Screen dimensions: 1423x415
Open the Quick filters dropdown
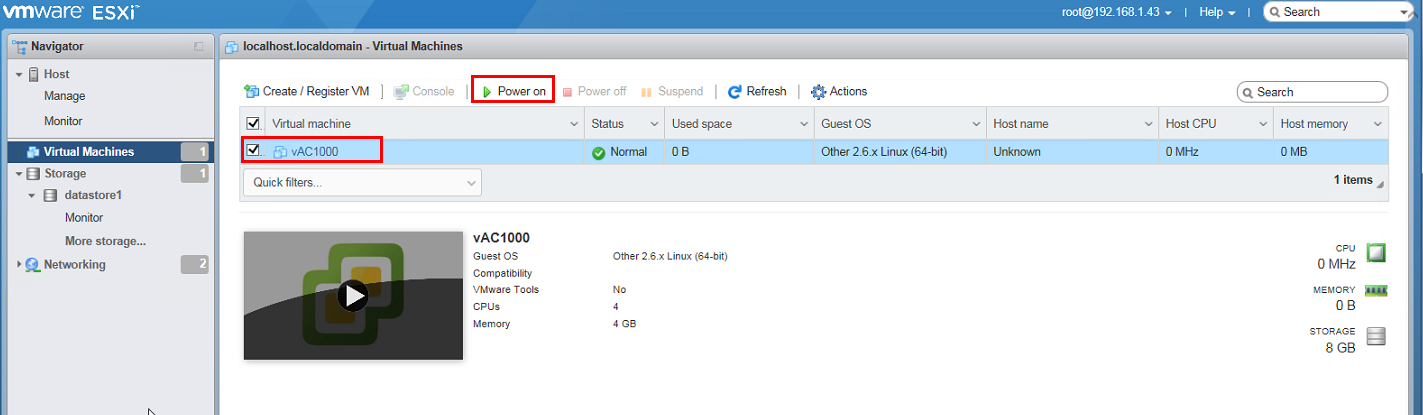click(362, 182)
